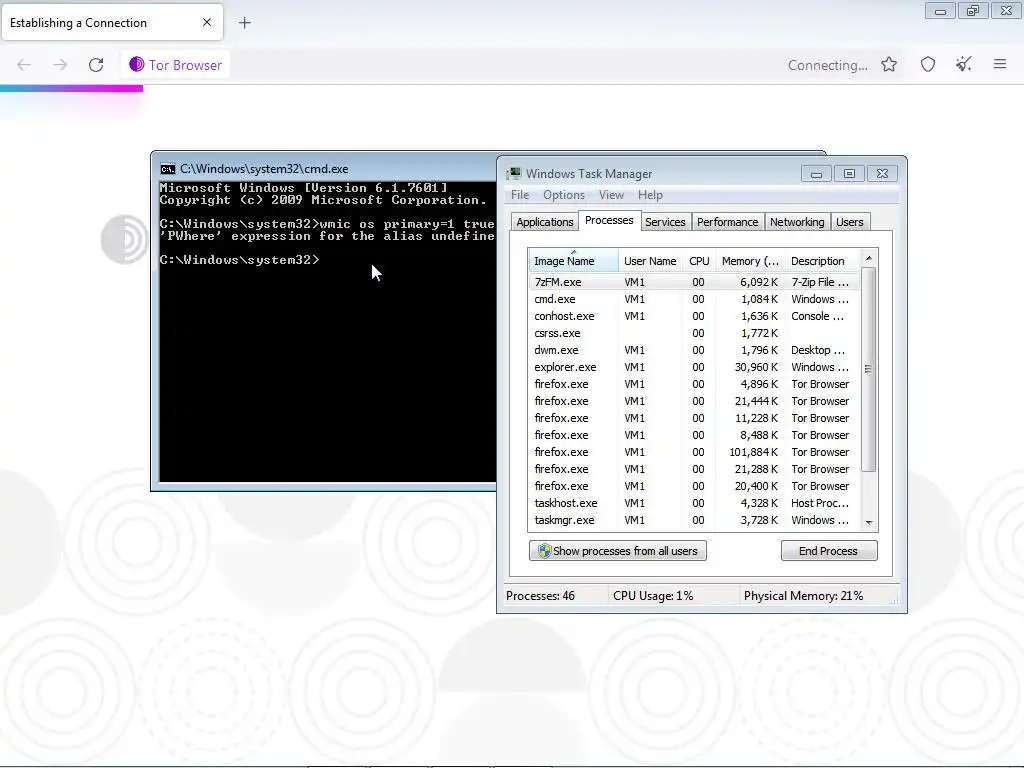
Task: Click the process list scroll up arrow
Action: point(869,259)
